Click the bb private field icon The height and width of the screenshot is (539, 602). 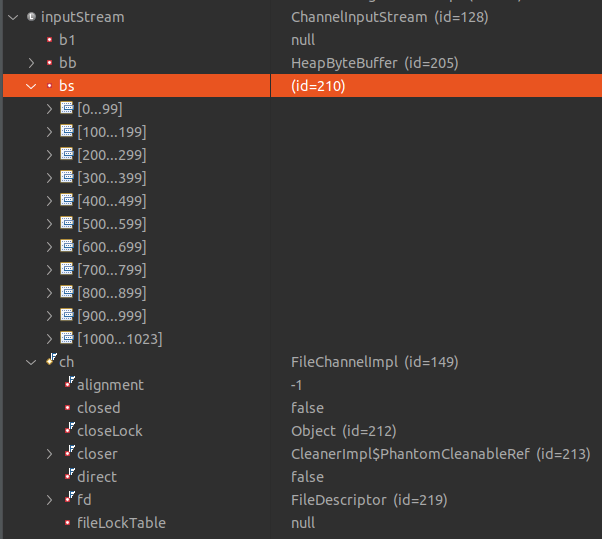click(50, 63)
